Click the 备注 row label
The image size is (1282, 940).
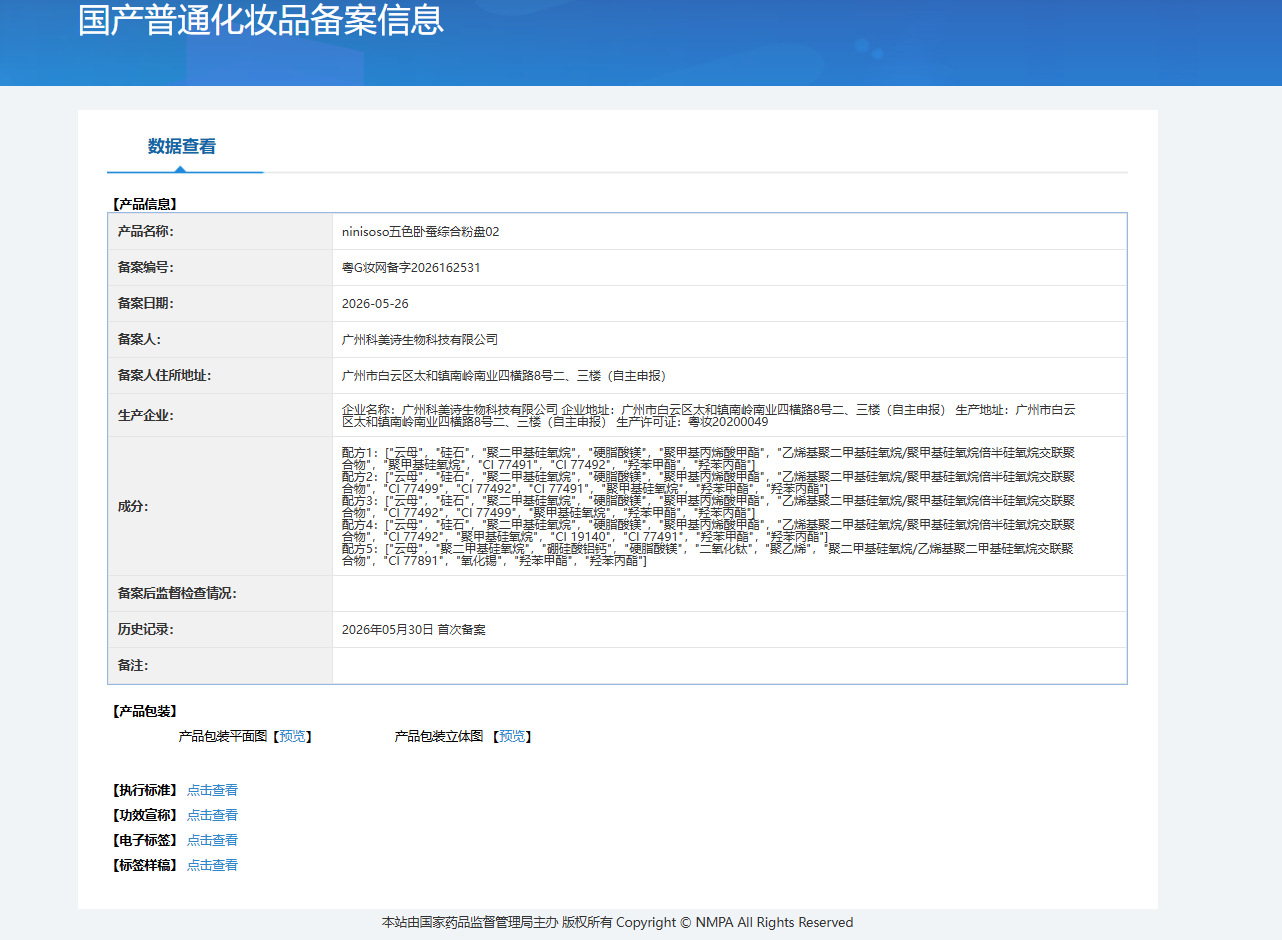tap(133, 665)
